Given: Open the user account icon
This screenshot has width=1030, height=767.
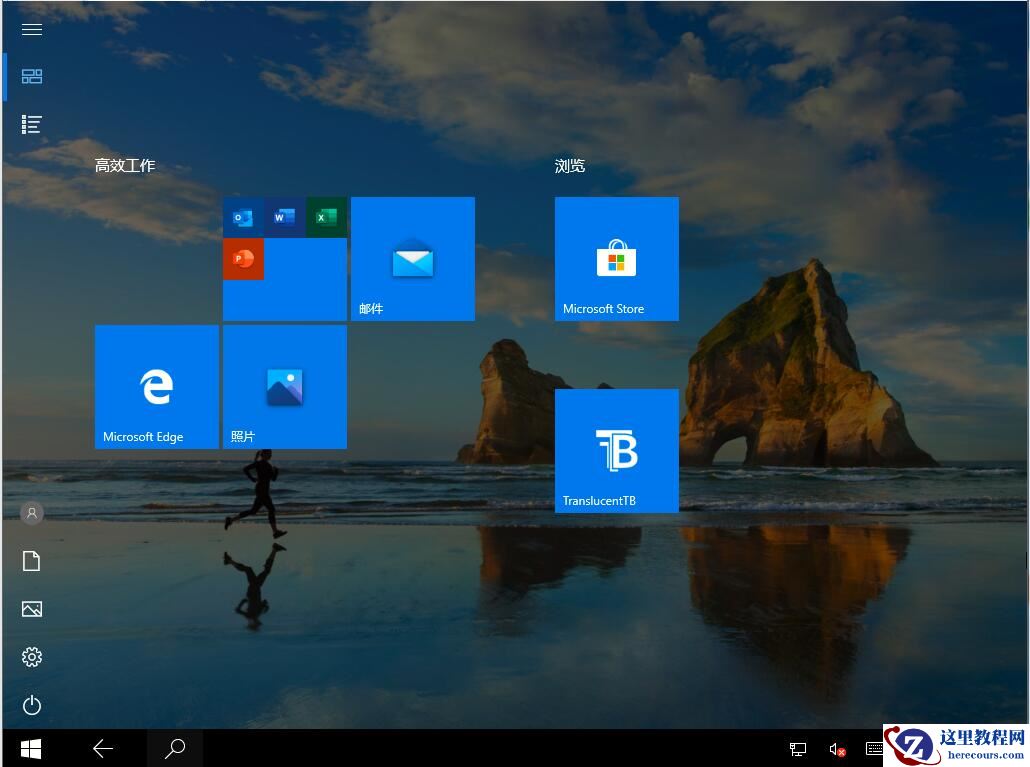Looking at the screenshot, I should point(31,513).
